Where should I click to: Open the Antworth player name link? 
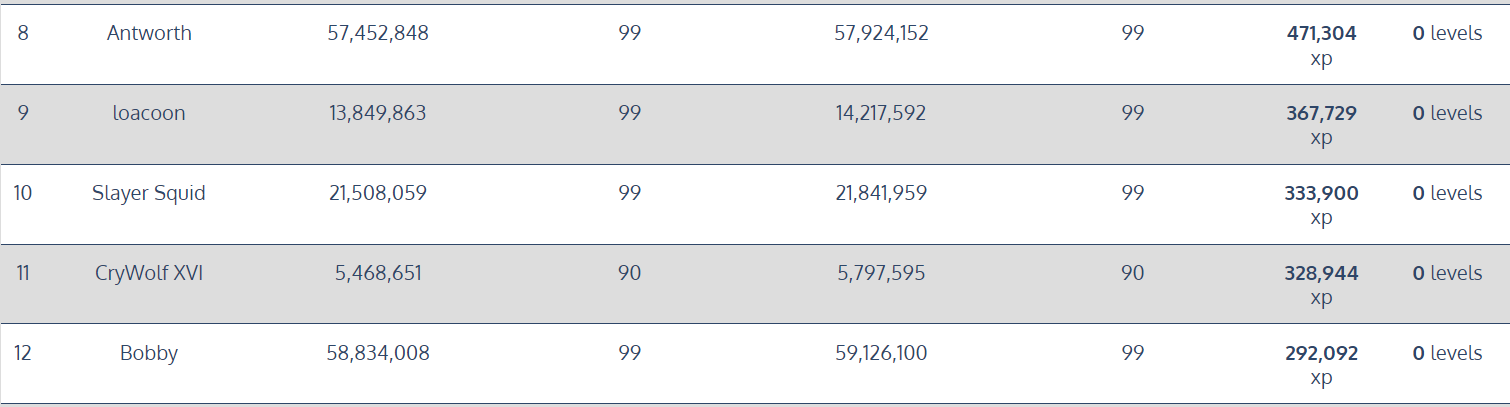[x=149, y=33]
